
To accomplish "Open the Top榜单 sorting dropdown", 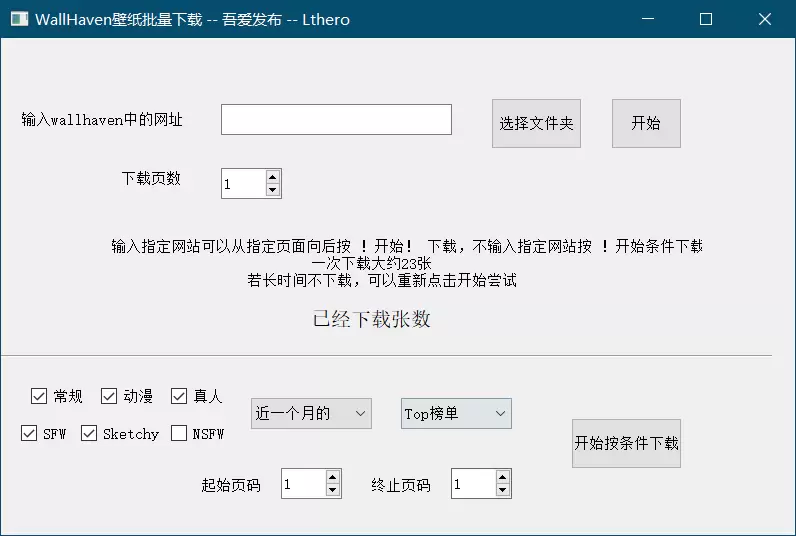I will 456,414.
